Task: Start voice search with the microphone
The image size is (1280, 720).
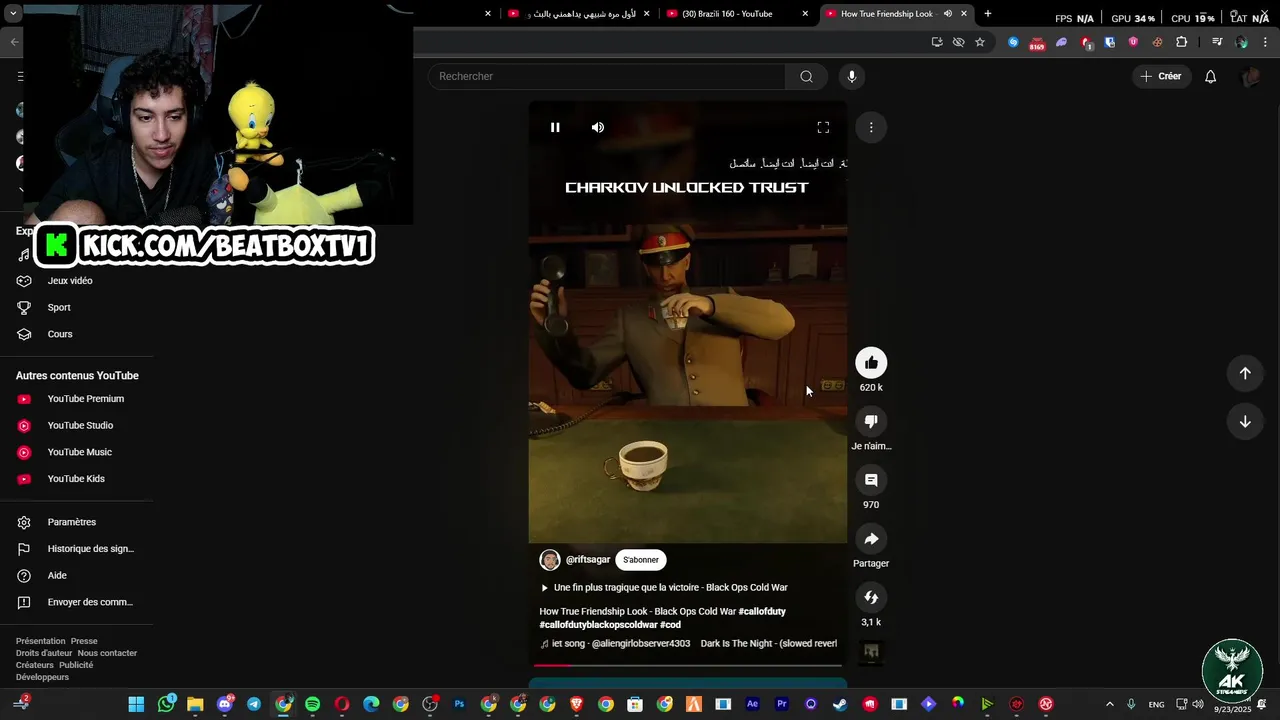Action: pos(852,76)
